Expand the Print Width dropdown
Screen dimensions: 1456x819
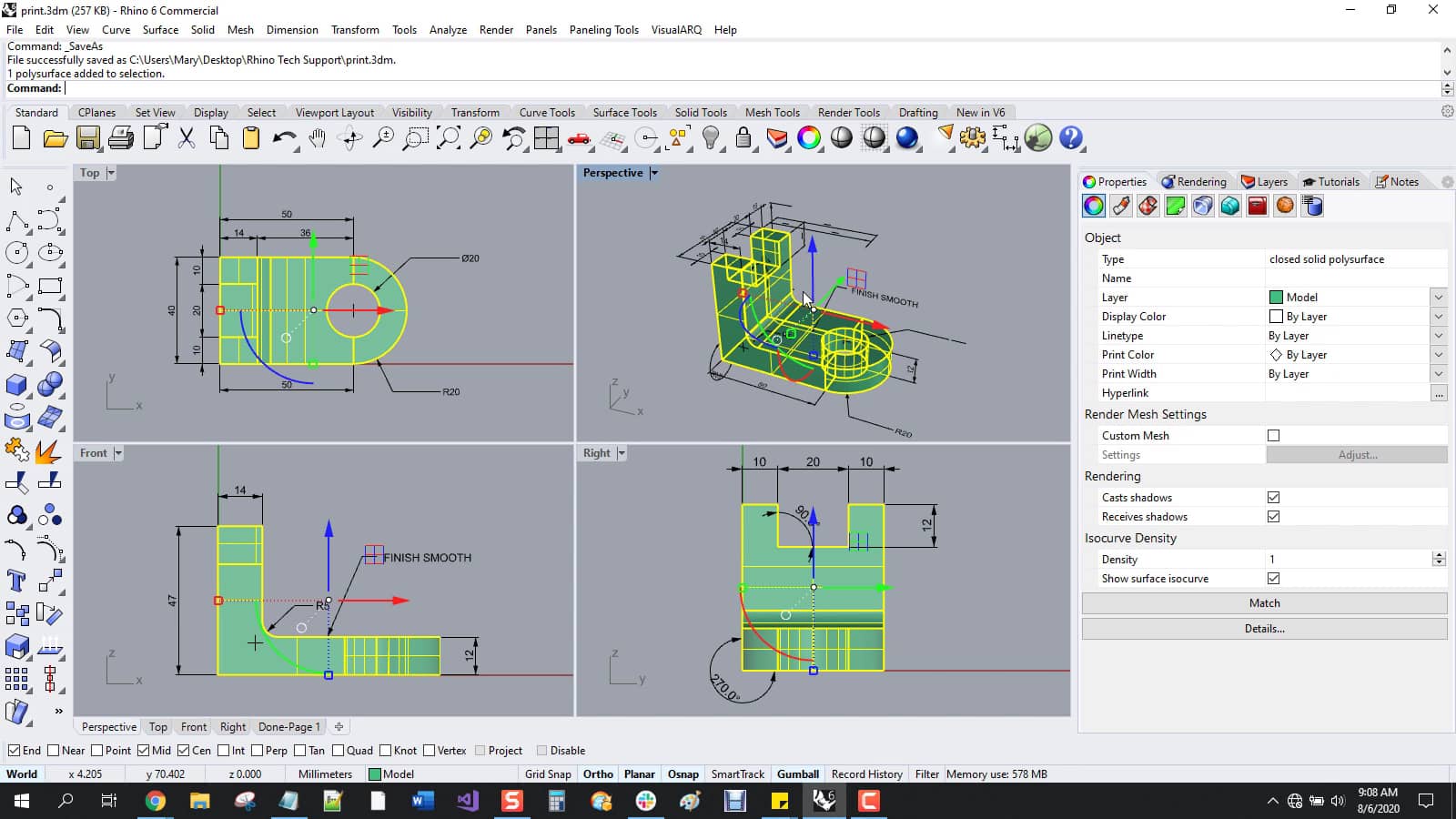tap(1437, 373)
